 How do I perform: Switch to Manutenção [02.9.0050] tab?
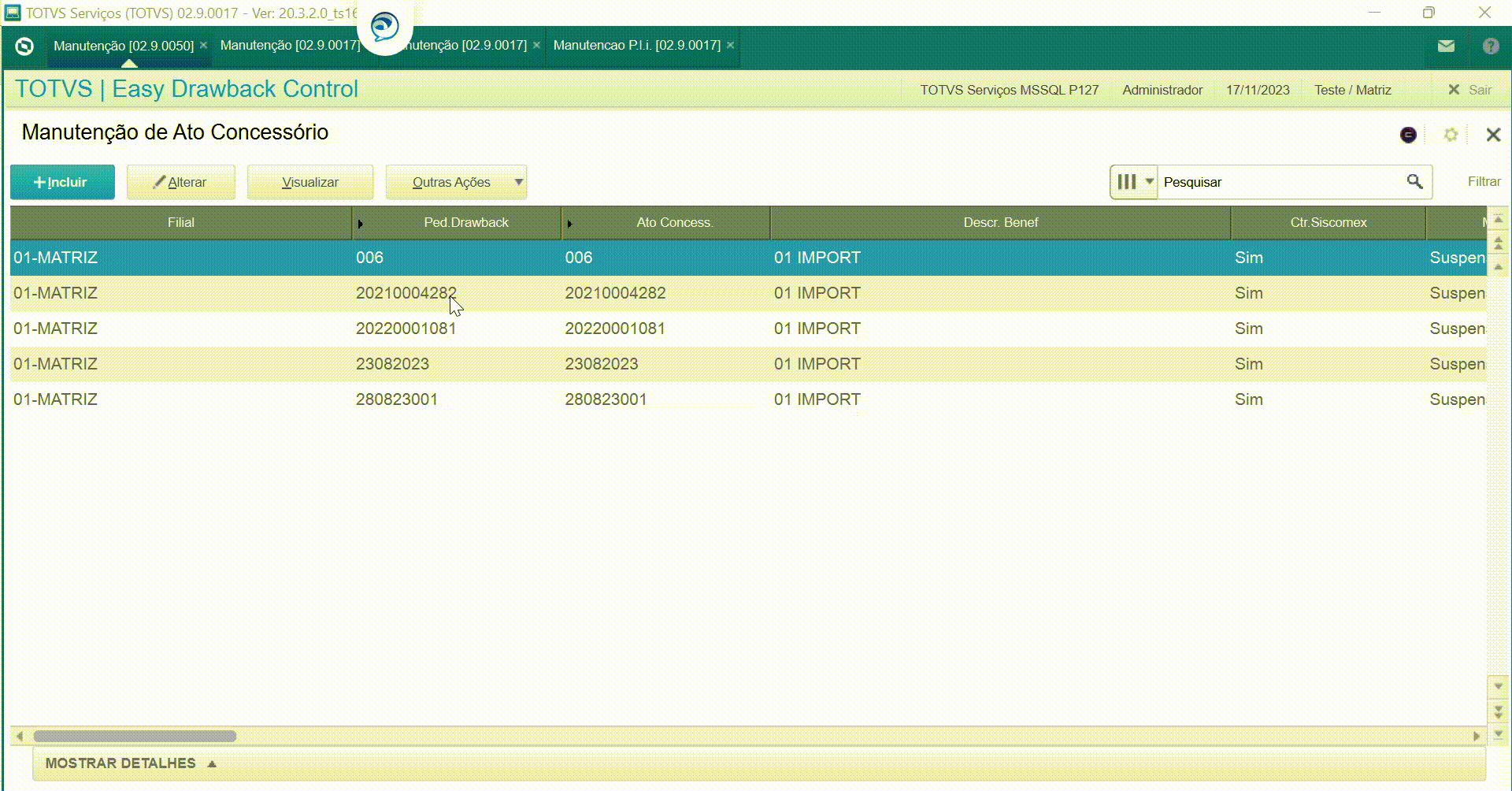(123, 46)
